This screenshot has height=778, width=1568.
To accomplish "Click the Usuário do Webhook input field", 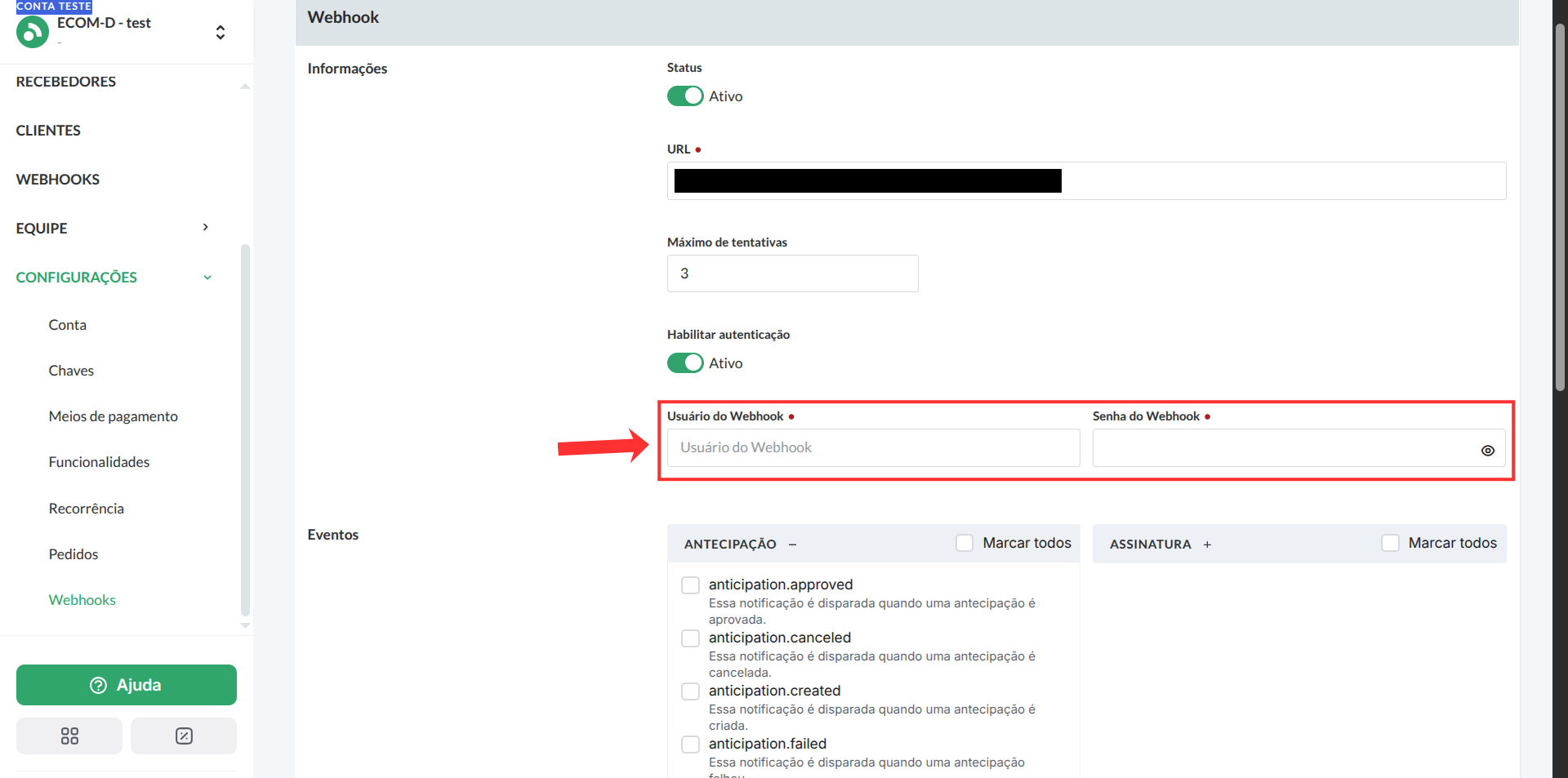I will pos(873,448).
